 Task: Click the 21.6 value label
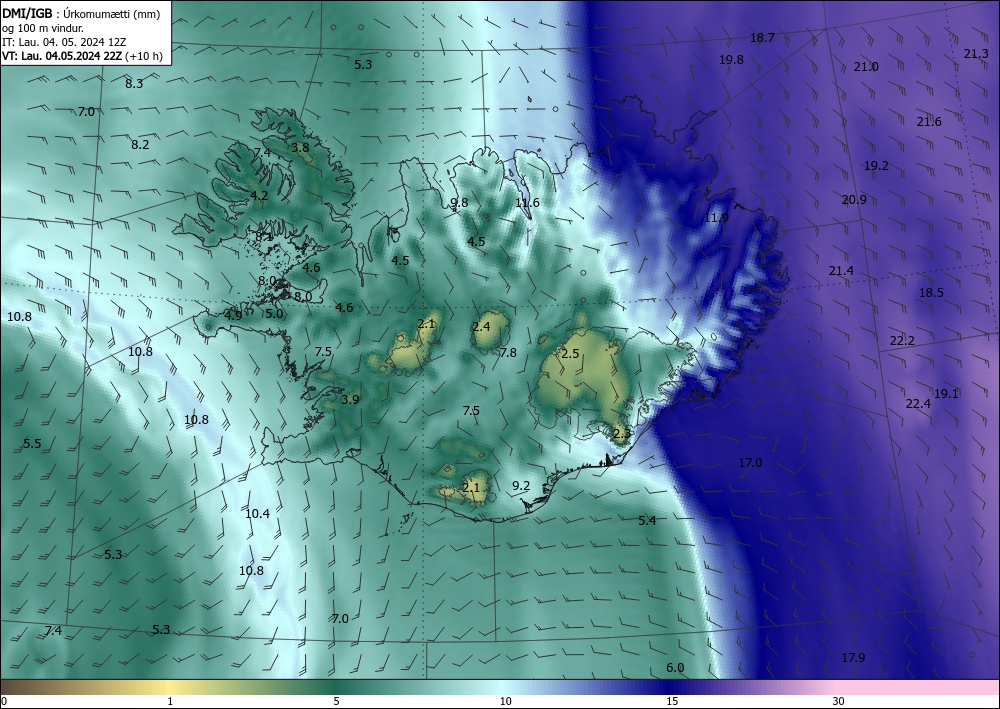coord(929,122)
